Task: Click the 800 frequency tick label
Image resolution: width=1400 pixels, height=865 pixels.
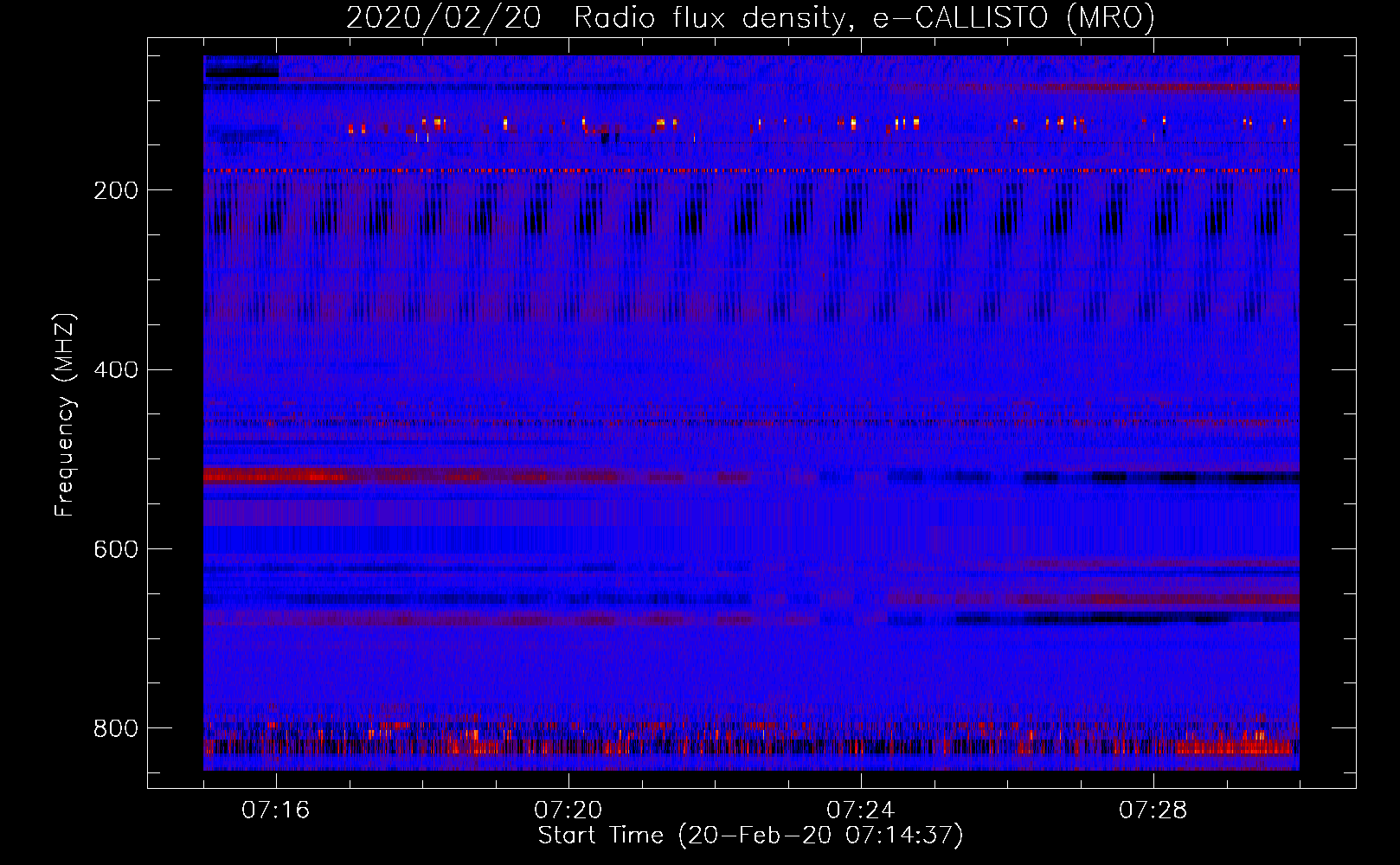Action: [115, 729]
